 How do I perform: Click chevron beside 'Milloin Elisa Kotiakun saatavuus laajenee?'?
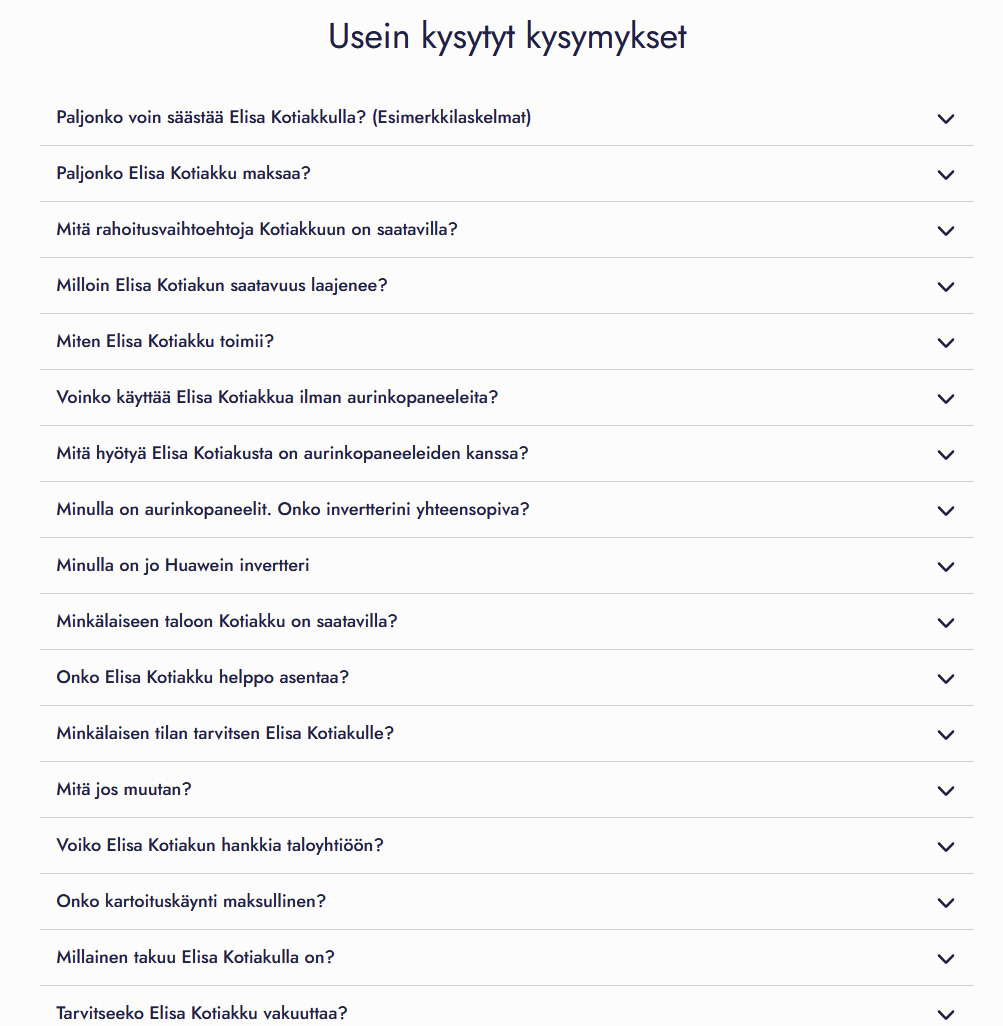pyautogui.click(x=946, y=287)
